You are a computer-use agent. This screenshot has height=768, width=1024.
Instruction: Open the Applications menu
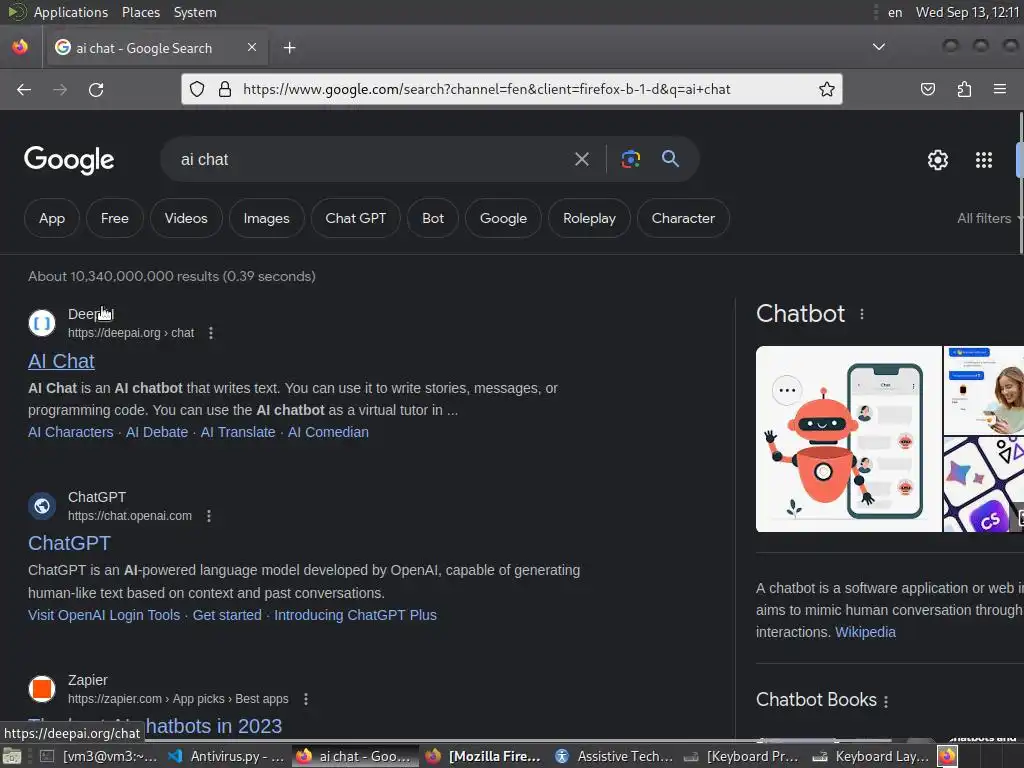coord(71,12)
